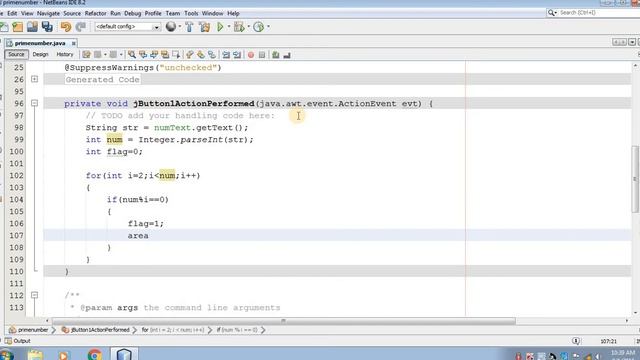Run project with green play icon
640x360 pixels.
220,27
